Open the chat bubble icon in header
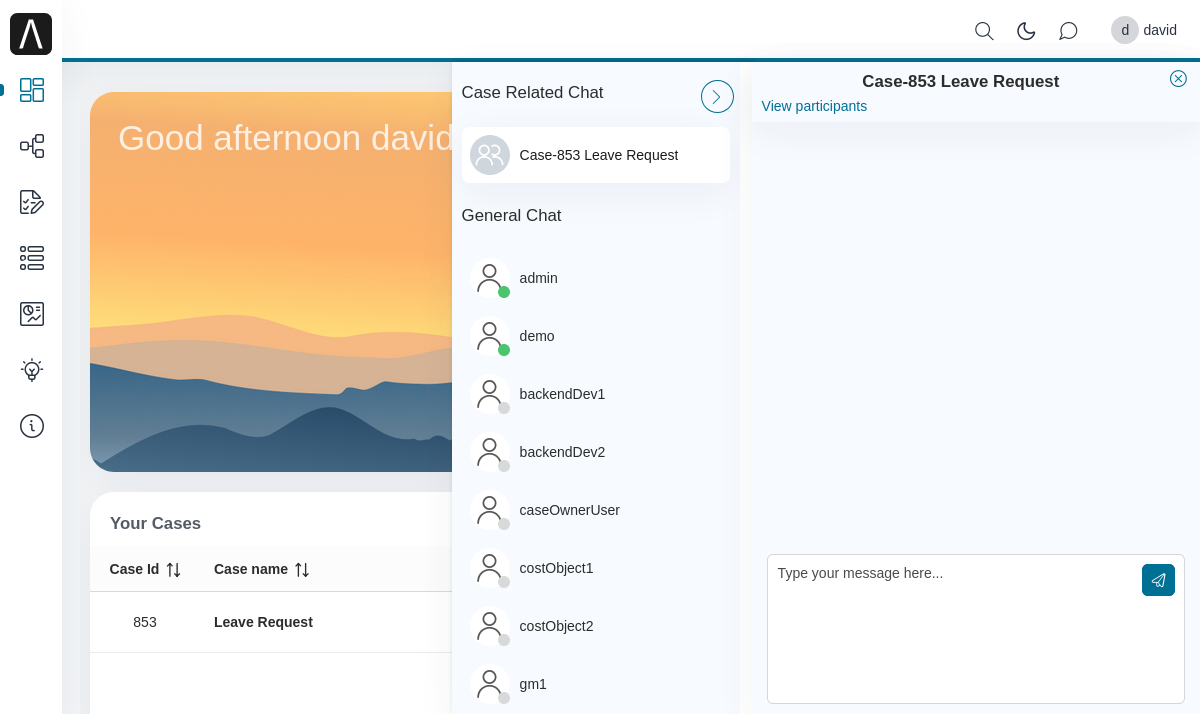Viewport: 1200px width, 714px height. pyautogui.click(x=1068, y=31)
